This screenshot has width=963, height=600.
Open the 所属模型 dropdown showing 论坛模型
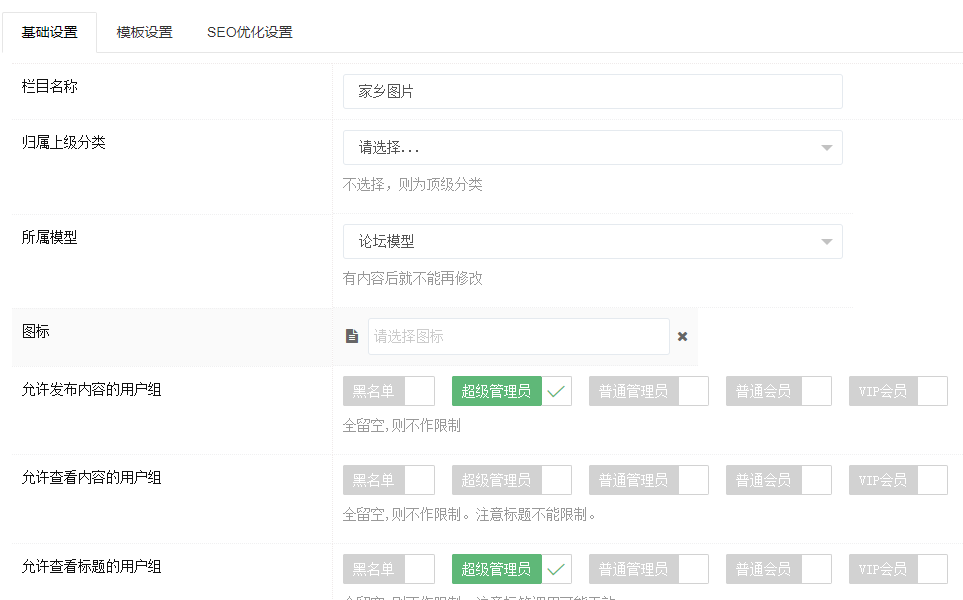(x=592, y=242)
